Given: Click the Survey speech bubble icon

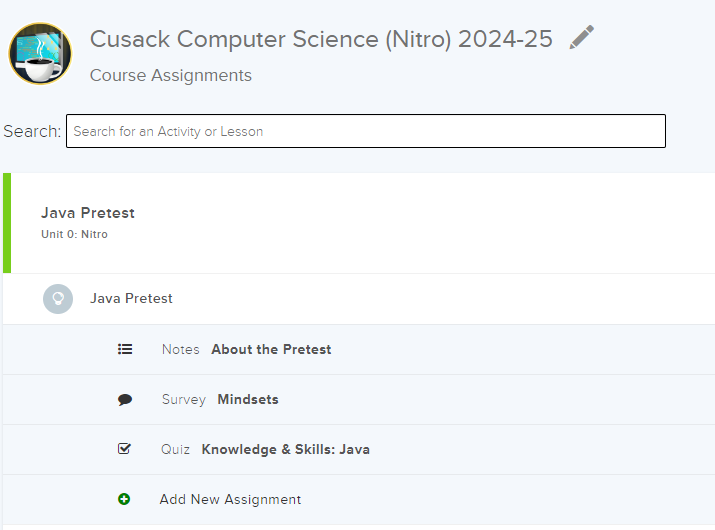Looking at the screenshot, I should 125,399.
